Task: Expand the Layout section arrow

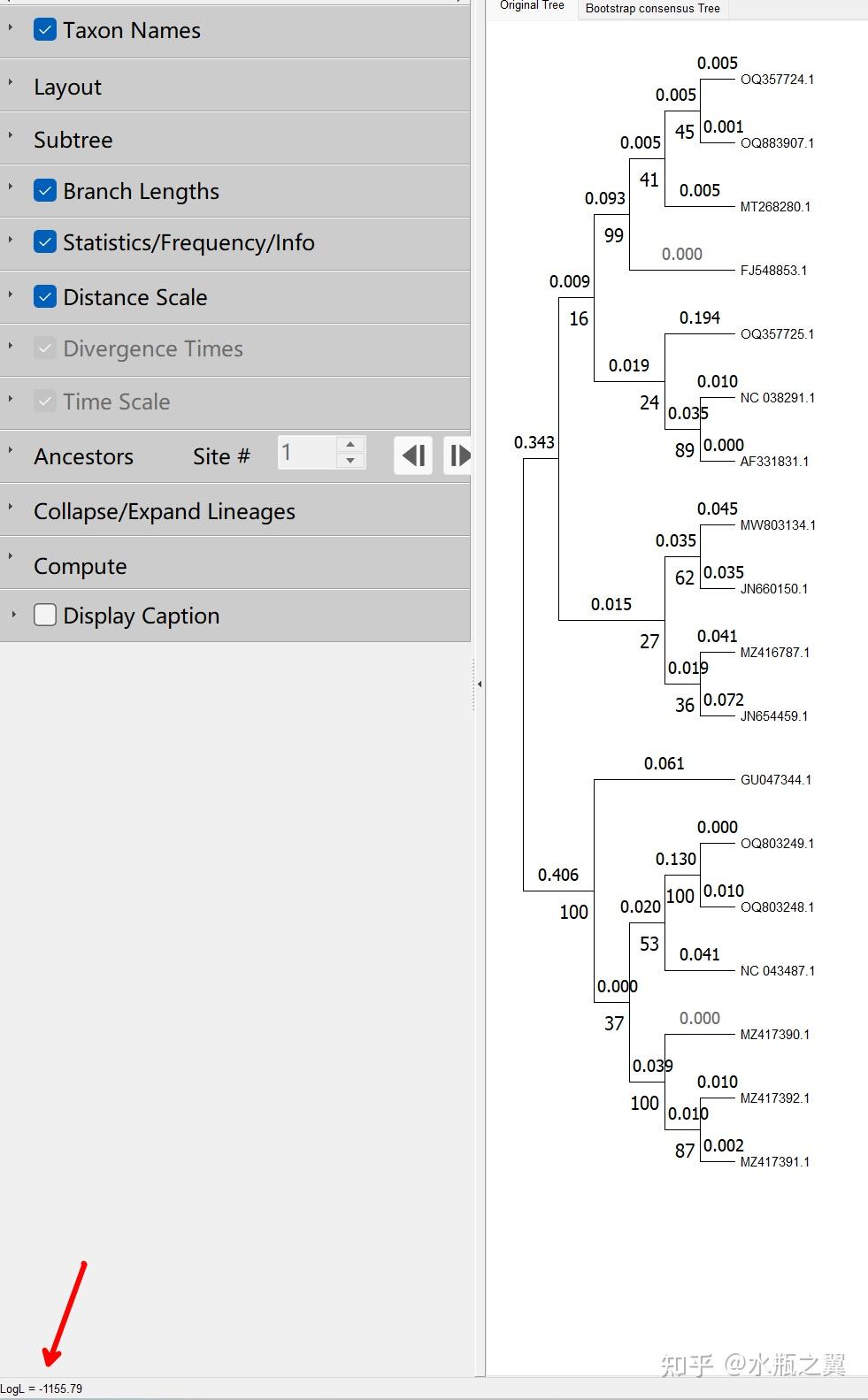Action: tap(11, 82)
